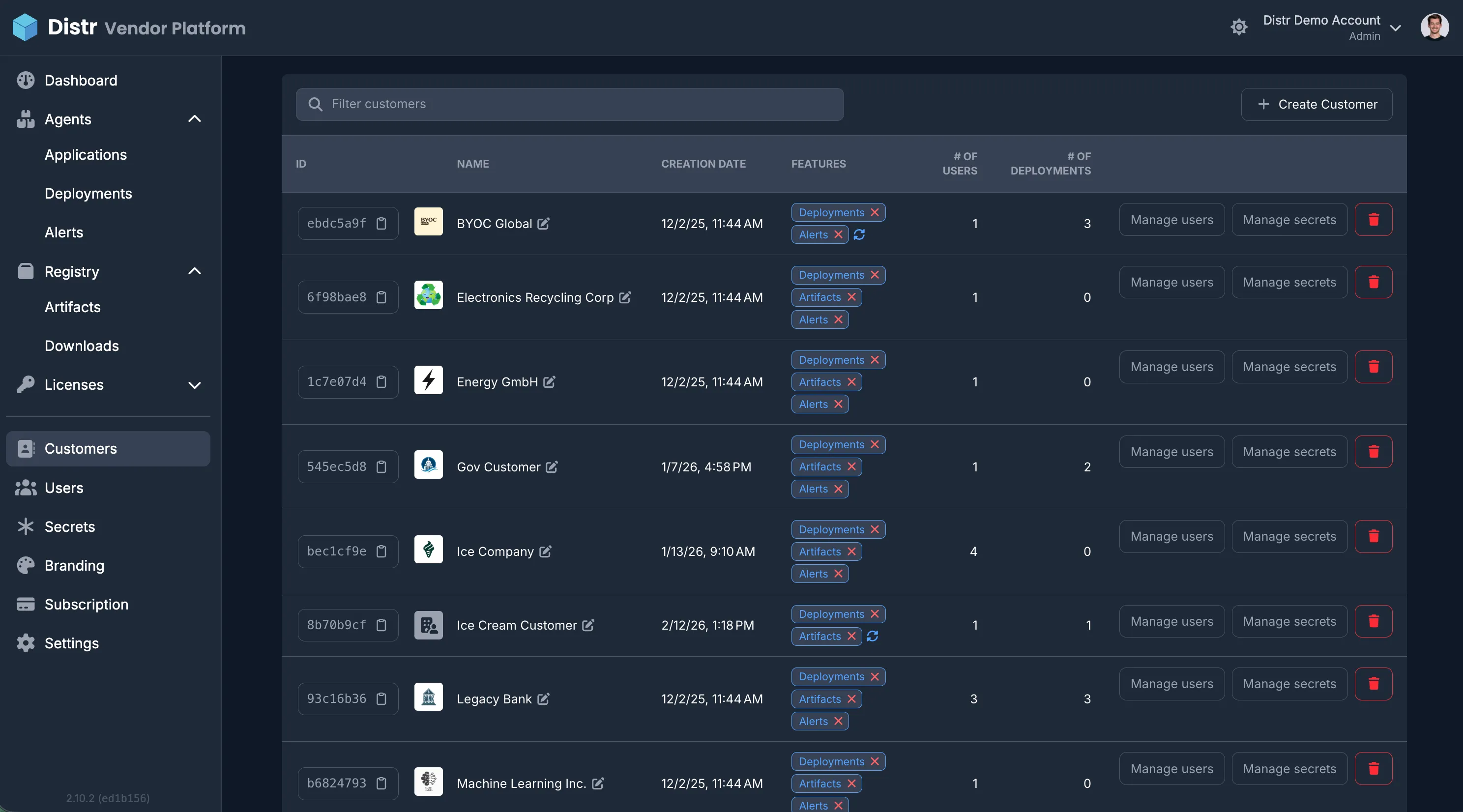Open the Distr Demo Account dropdown

click(x=1397, y=27)
